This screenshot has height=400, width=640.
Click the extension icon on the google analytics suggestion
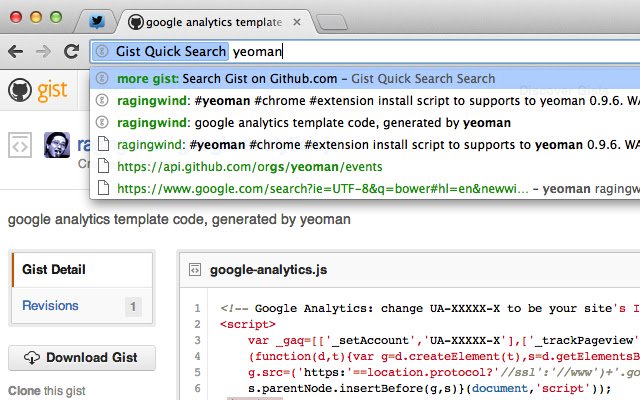(102, 122)
